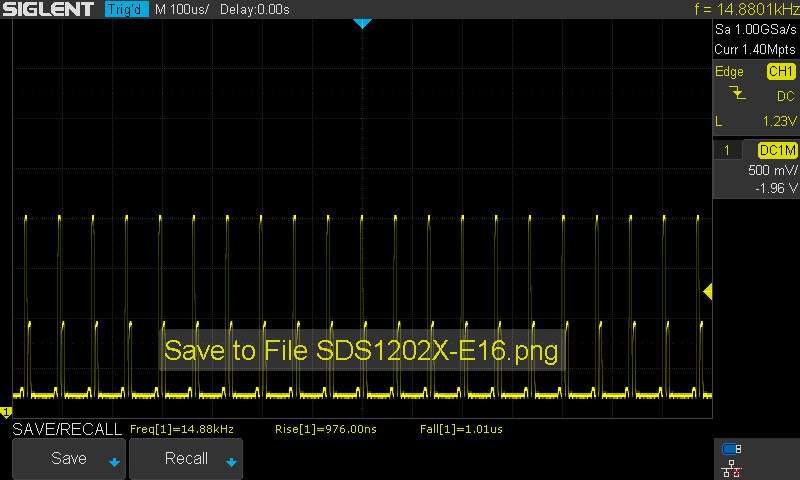The image size is (800, 480).
Task: Click the Sa 1.00GSa/s sample rate
Action: 755,30
